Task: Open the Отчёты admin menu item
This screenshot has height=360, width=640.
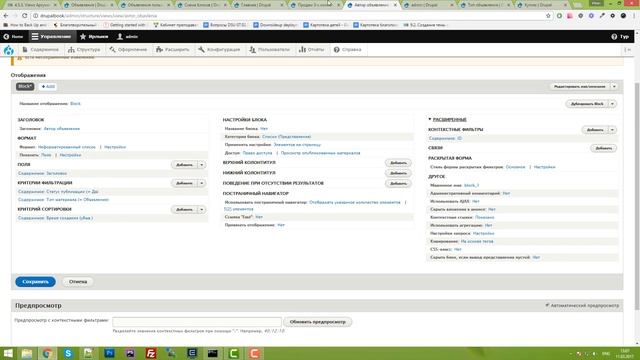Action: click(x=311, y=49)
